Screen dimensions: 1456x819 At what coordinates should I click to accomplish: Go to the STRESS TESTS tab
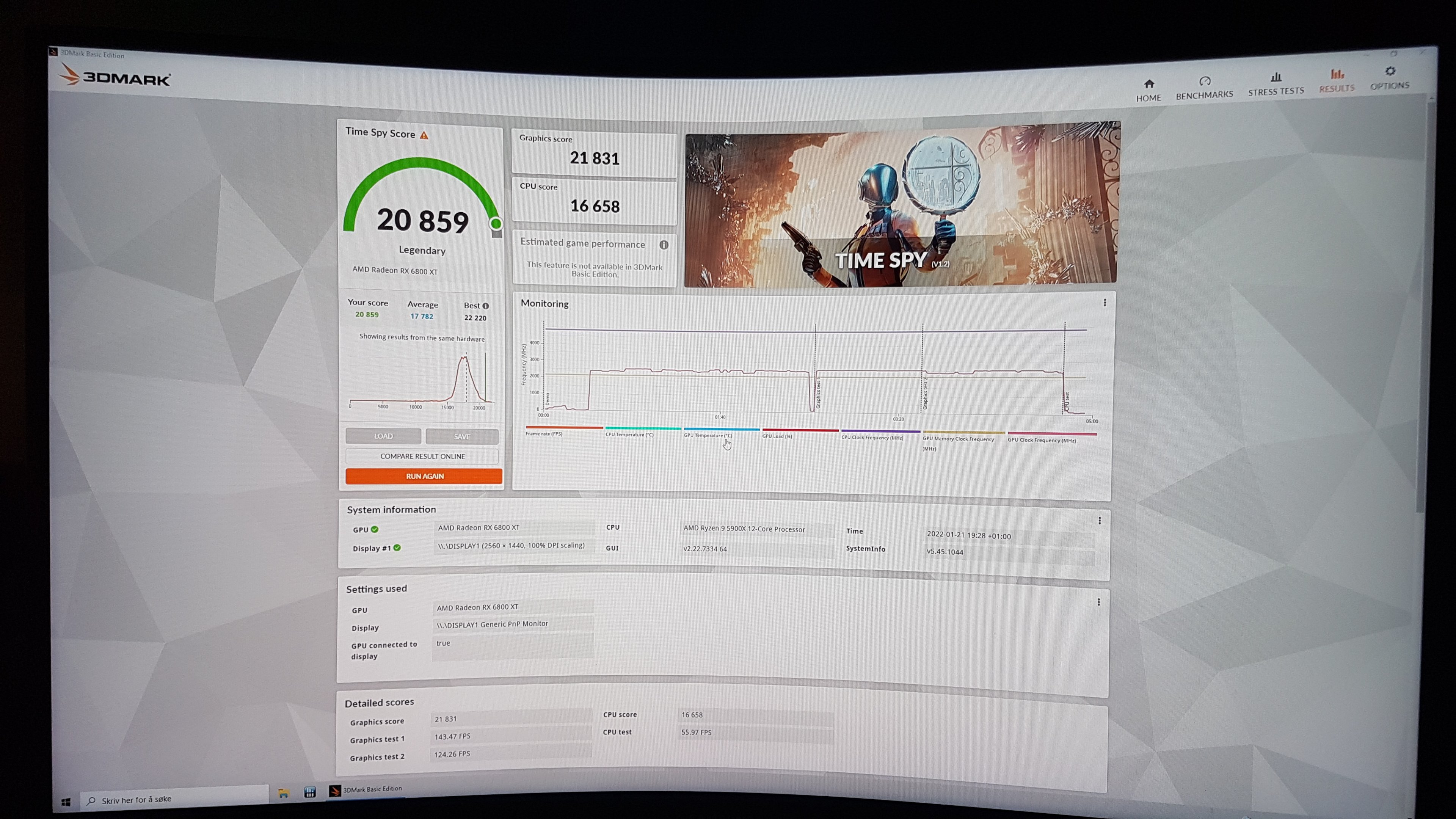[1276, 84]
